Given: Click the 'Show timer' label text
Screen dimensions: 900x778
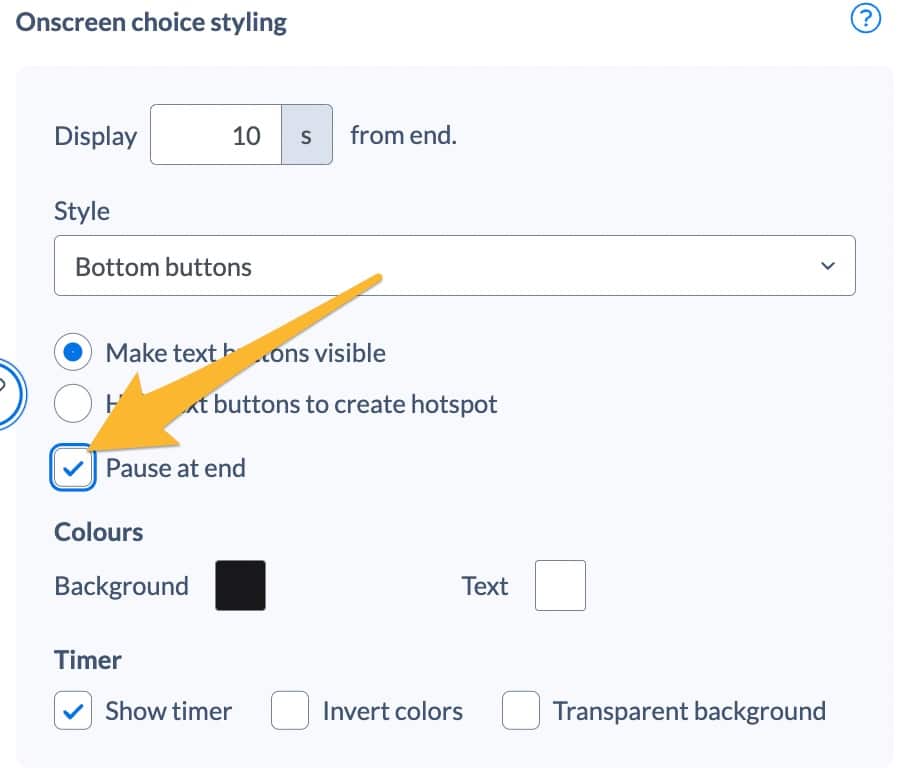Looking at the screenshot, I should [169, 711].
